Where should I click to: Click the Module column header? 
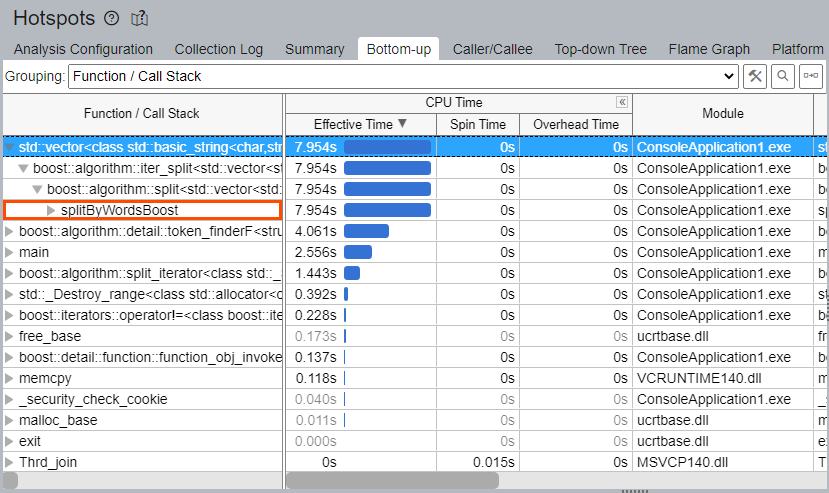point(722,113)
